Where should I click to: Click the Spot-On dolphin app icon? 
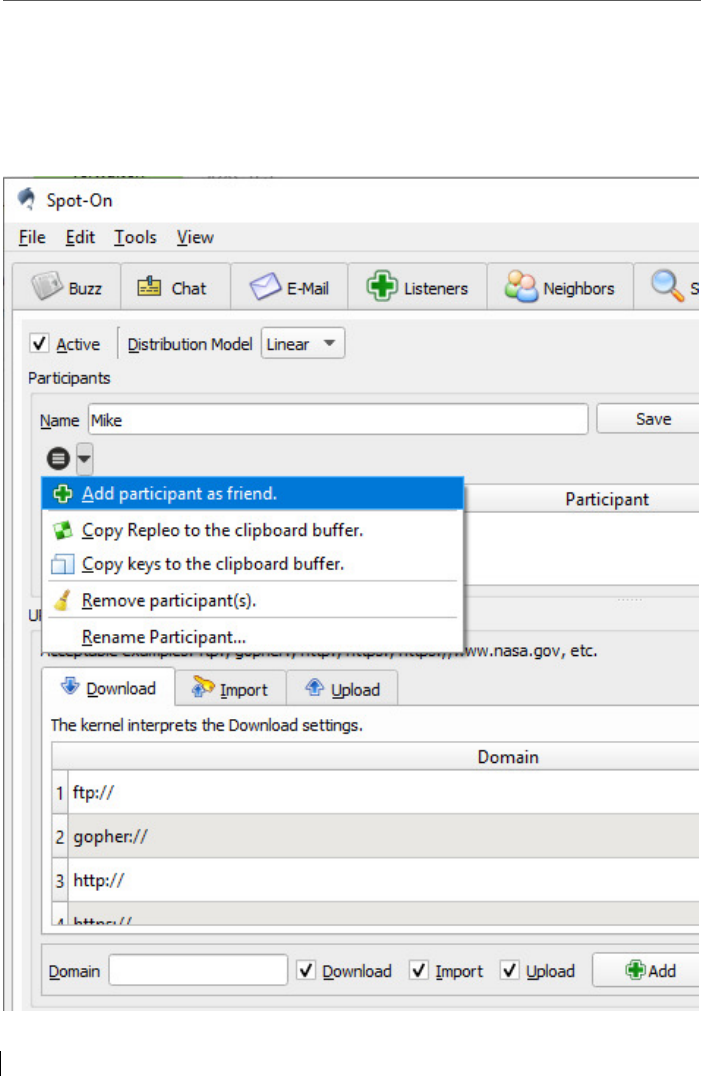(x=27, y=199)
